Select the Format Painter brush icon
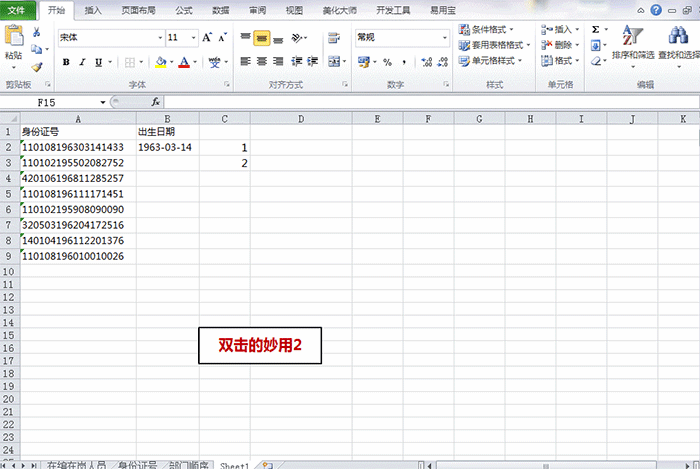700x469 pixels. (x=37, y=67)
